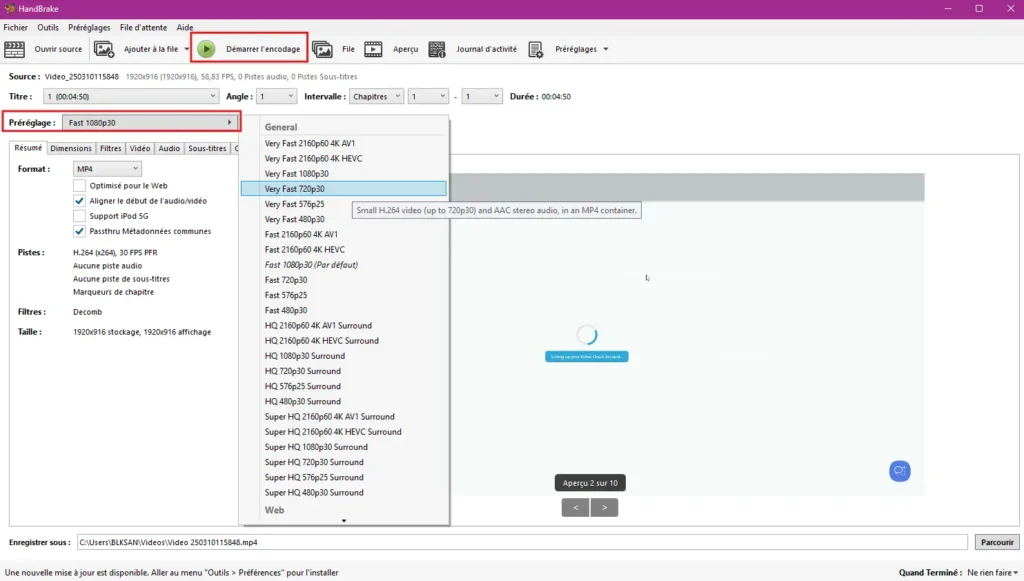
Task: Open the Angle dropdown
Action: point(276,97)
